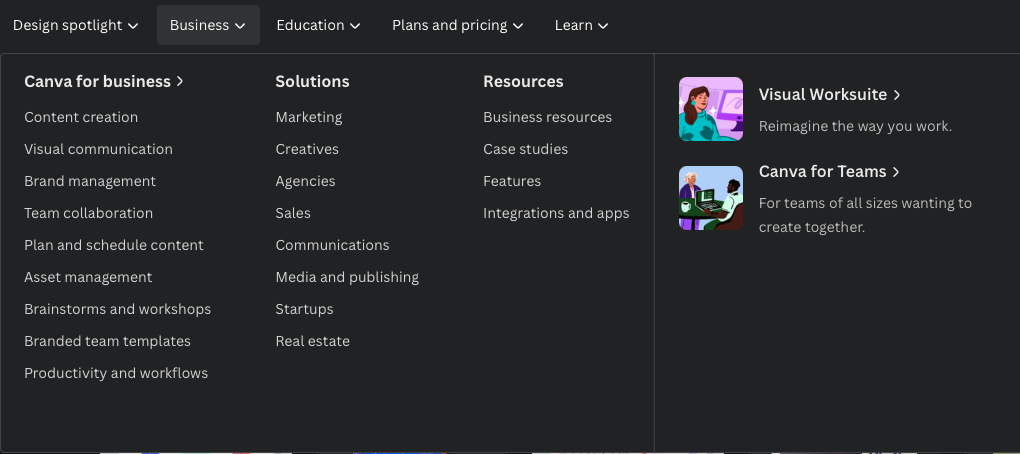
Task: Go to Integrations and apps
Action: point(556,213)
